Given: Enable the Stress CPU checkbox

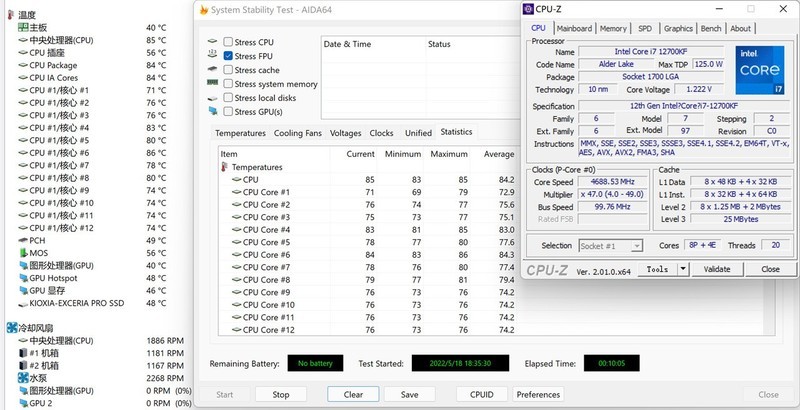Looking at the screenshot, I should [229, 42].
